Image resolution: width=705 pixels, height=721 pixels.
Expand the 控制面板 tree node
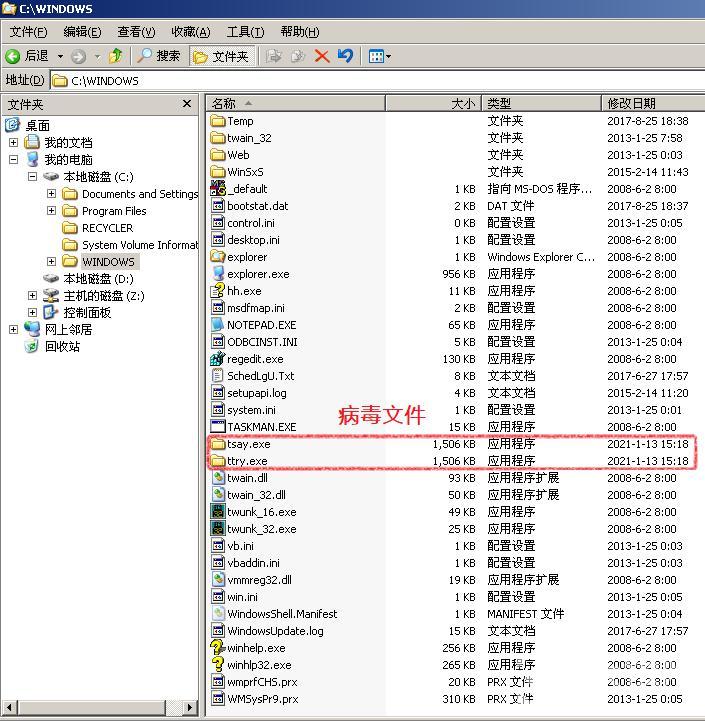(32, 313)
